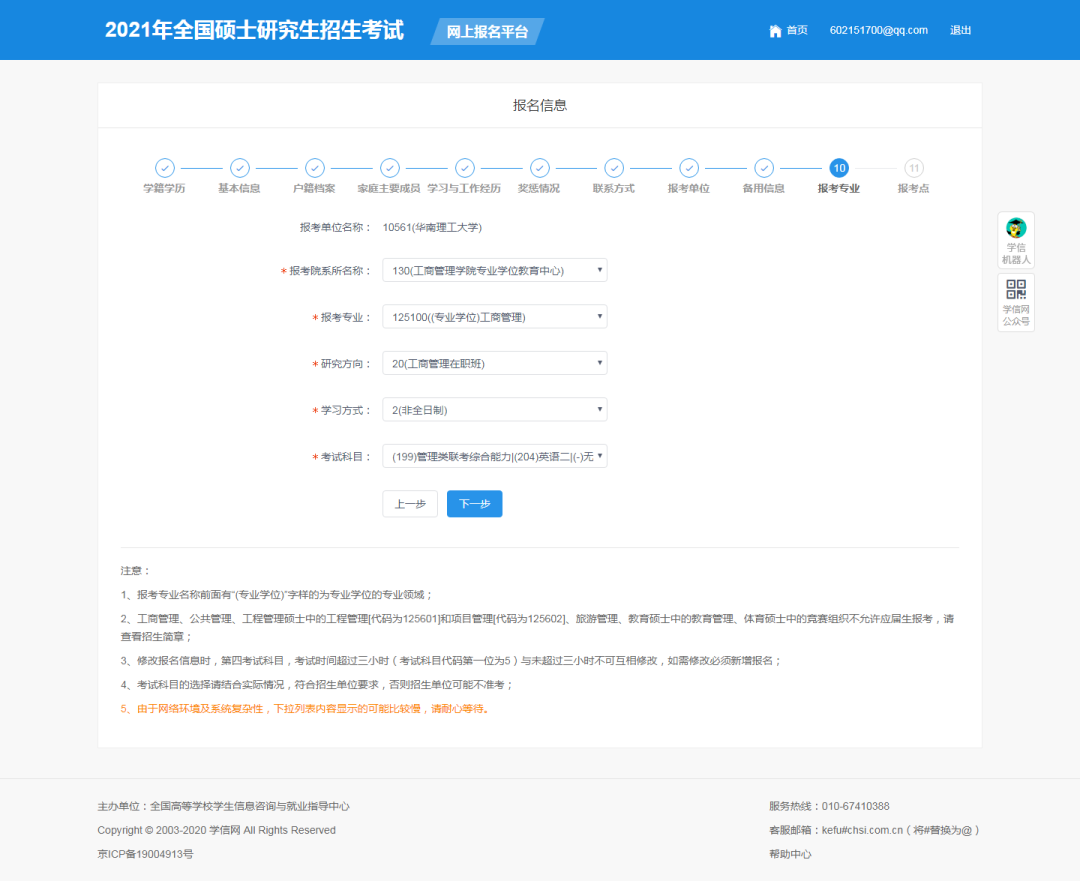Click the home icon in the top navigation bar
Screen dimensions: 1080x881
click(775, 30)
